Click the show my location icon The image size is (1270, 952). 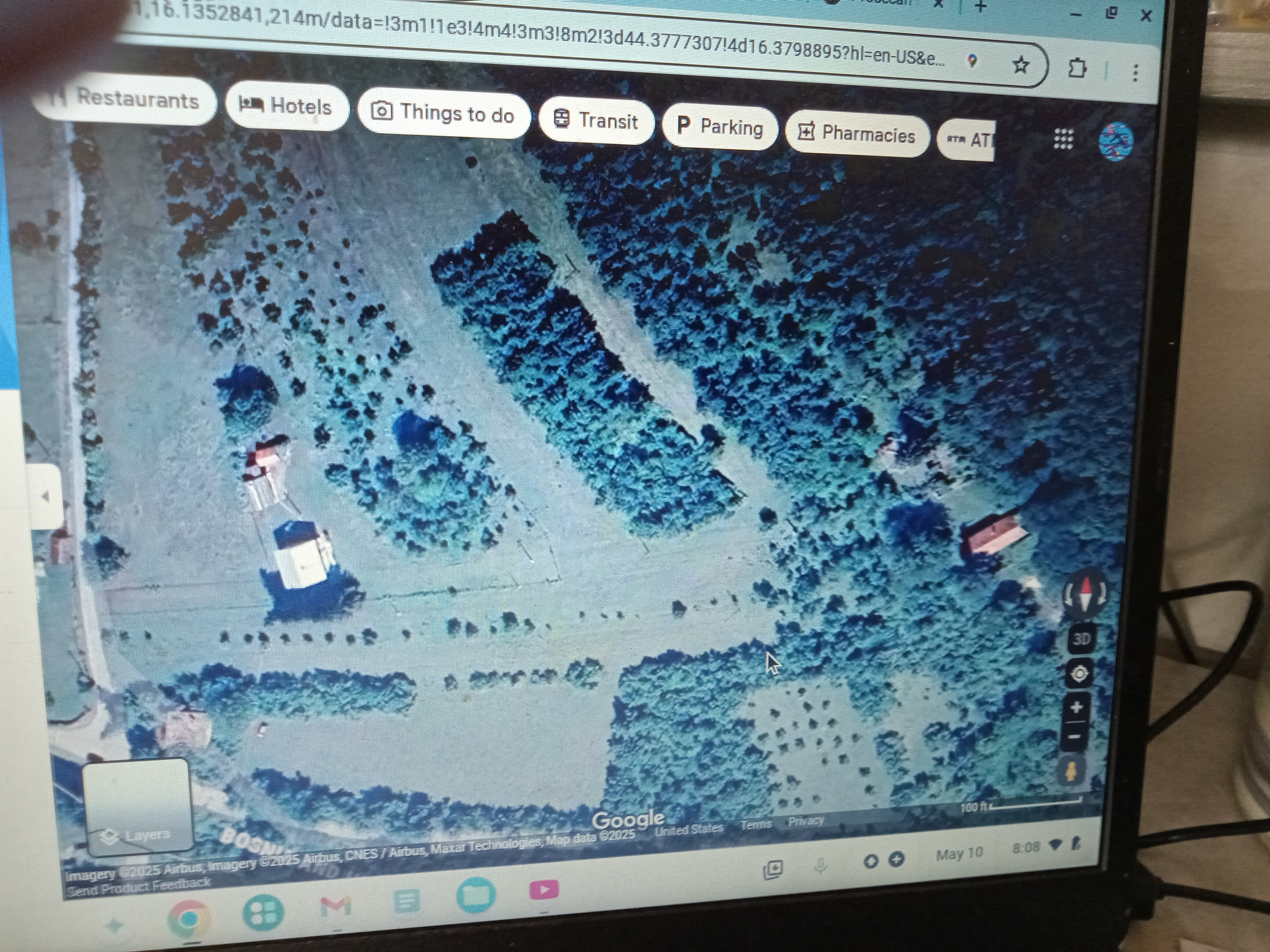click(1079, 674)
